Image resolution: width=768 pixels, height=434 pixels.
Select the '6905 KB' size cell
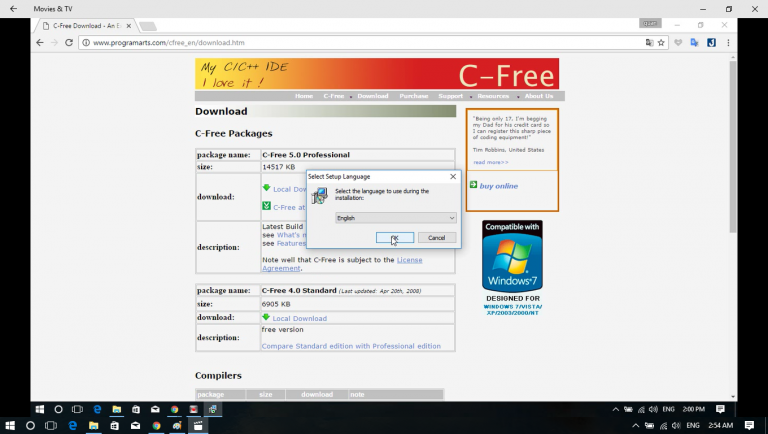[358, 304]
